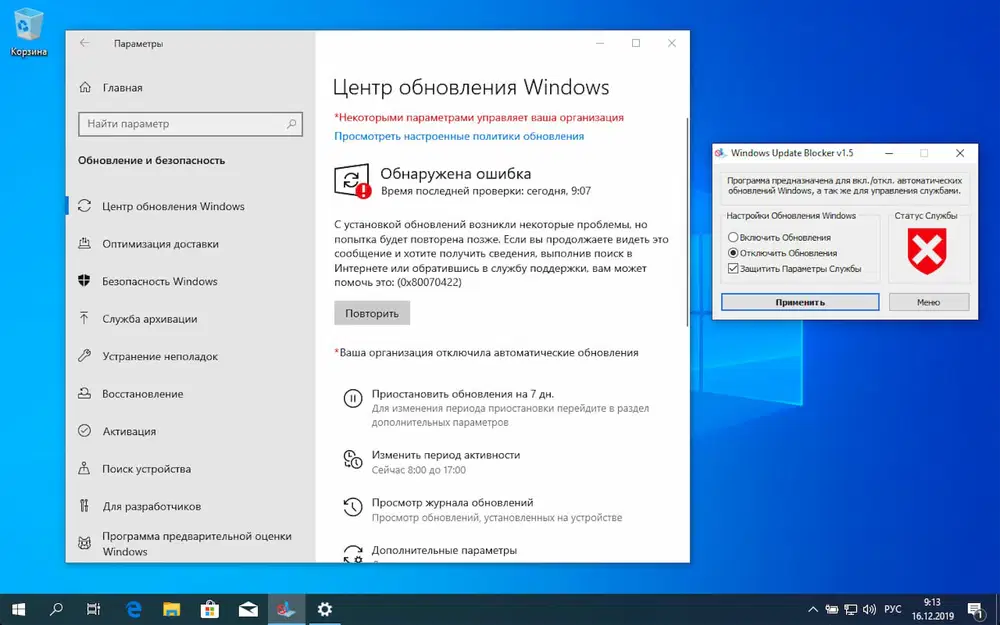
Task: Click the clock icon for Изменить период активности
Action: pos(352,459)
